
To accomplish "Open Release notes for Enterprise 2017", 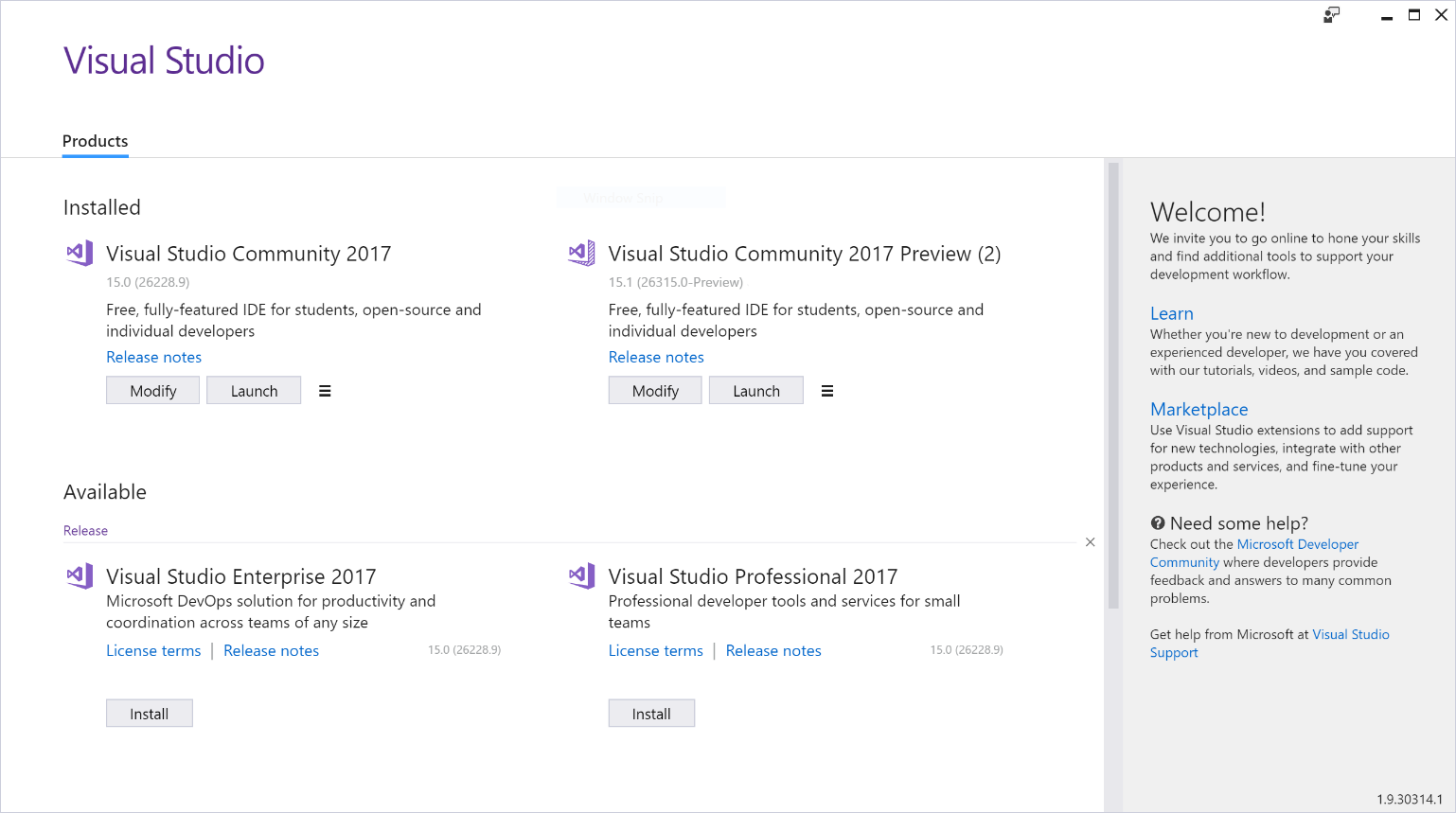I will pos(271,650).
